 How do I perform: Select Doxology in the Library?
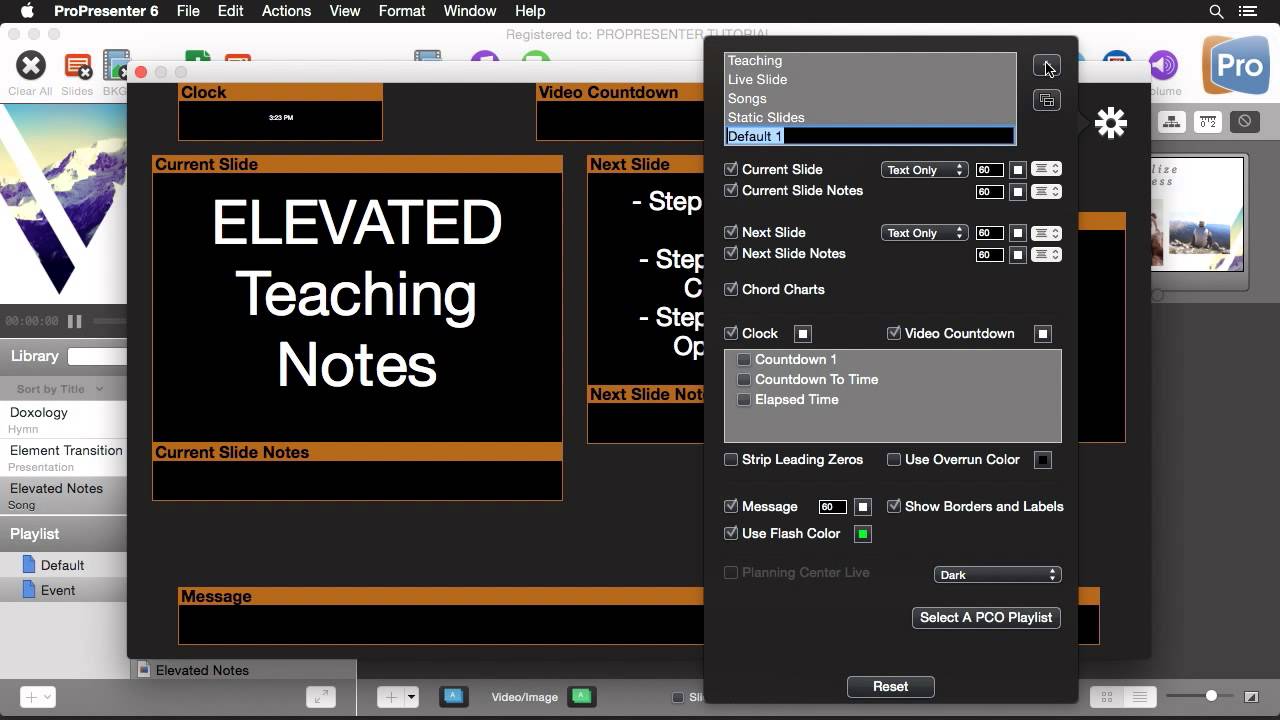click(63, 419)
